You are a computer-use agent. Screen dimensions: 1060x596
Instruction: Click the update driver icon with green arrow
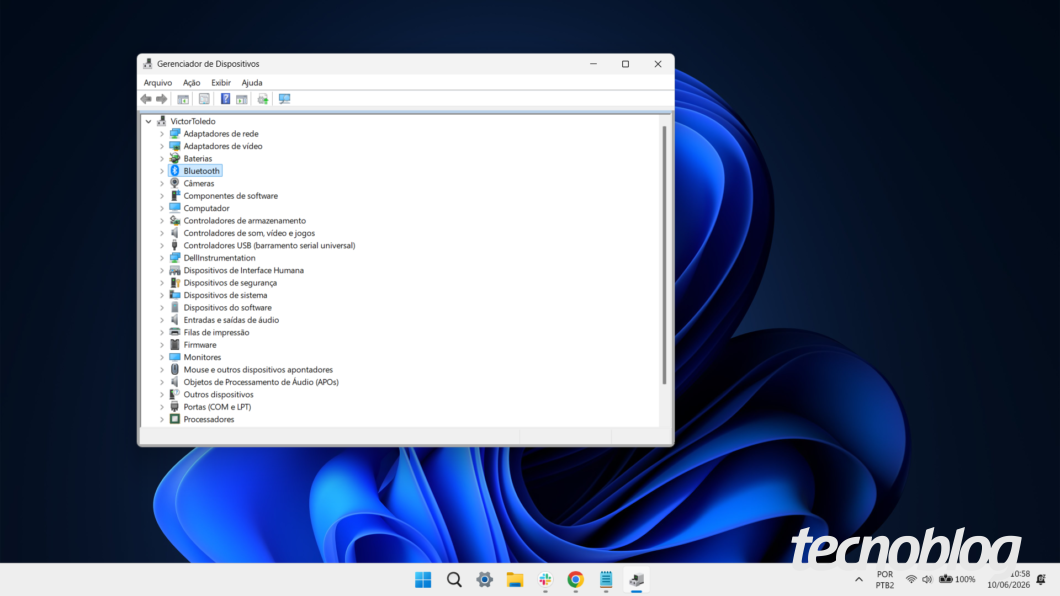263,99
